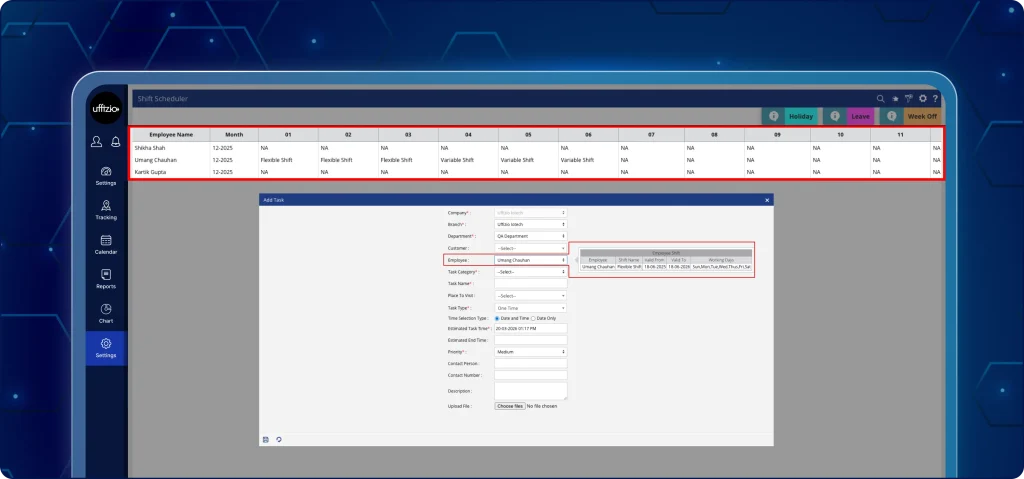1024x479 pixels.
Task: Click the search magnifier icon in header
Action: (880, 99)
